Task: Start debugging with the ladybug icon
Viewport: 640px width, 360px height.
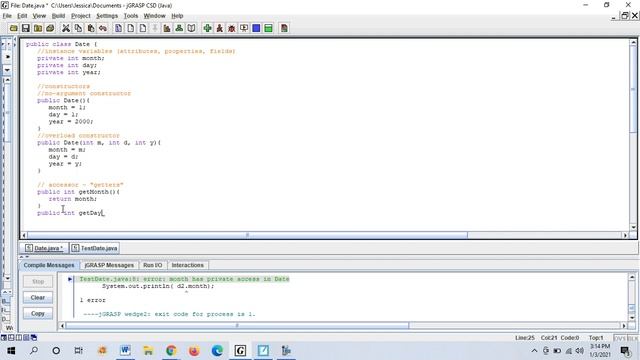Action: (231, 28)
